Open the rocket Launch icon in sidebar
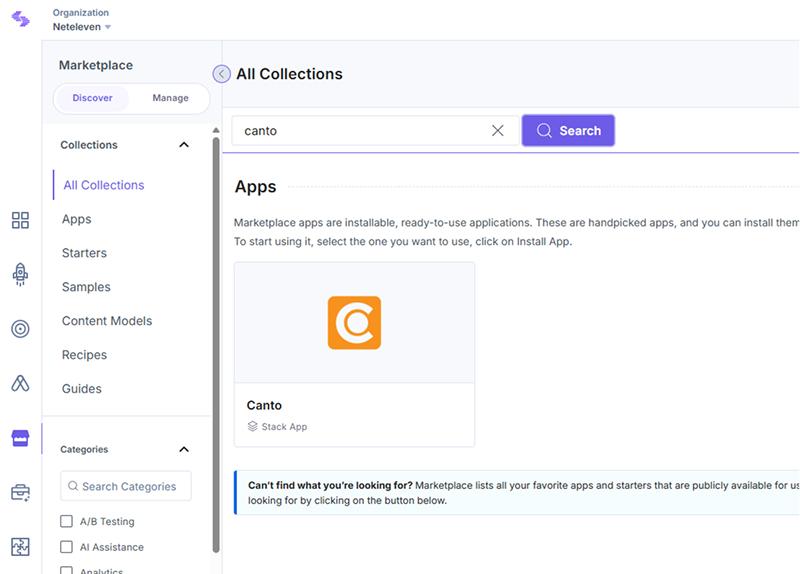 click(x=20, y=275)
